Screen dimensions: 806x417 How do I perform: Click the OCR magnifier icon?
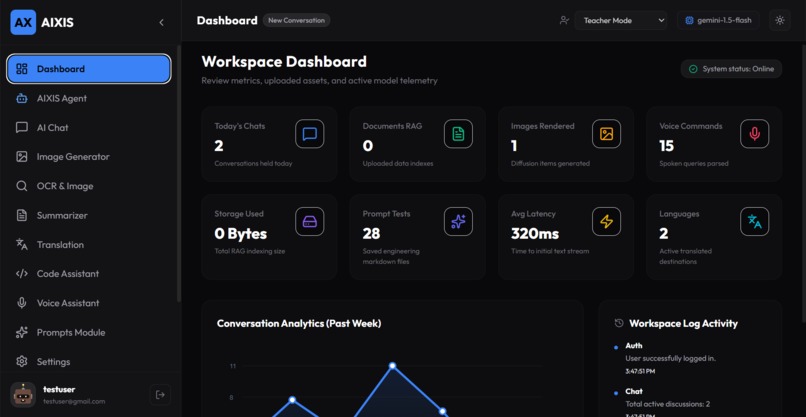22,186
